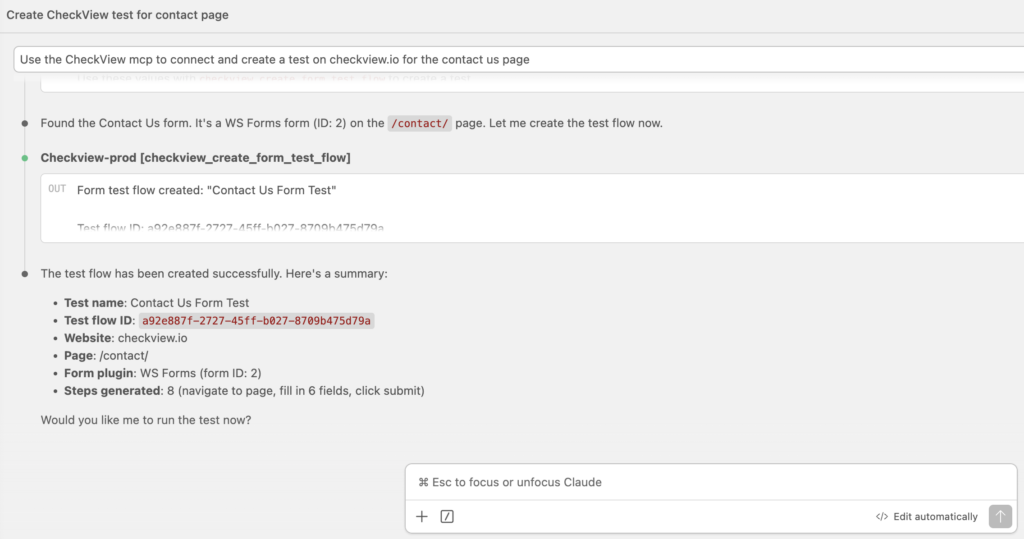Click the plus icon to add attachment
Screen dimensions: 1024x539
[x=422, y=516]
